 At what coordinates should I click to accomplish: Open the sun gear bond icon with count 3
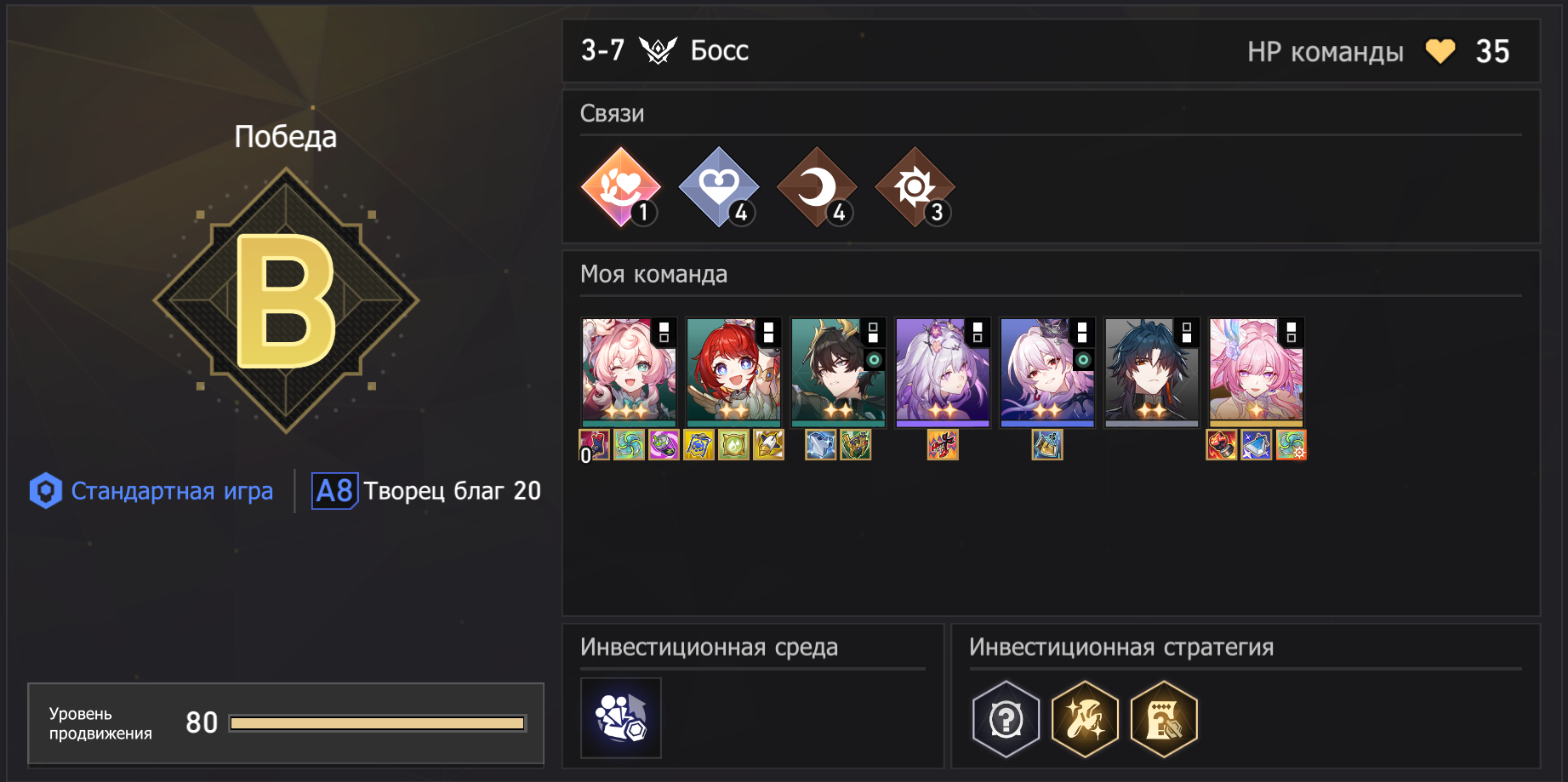(x=915, y=187)
